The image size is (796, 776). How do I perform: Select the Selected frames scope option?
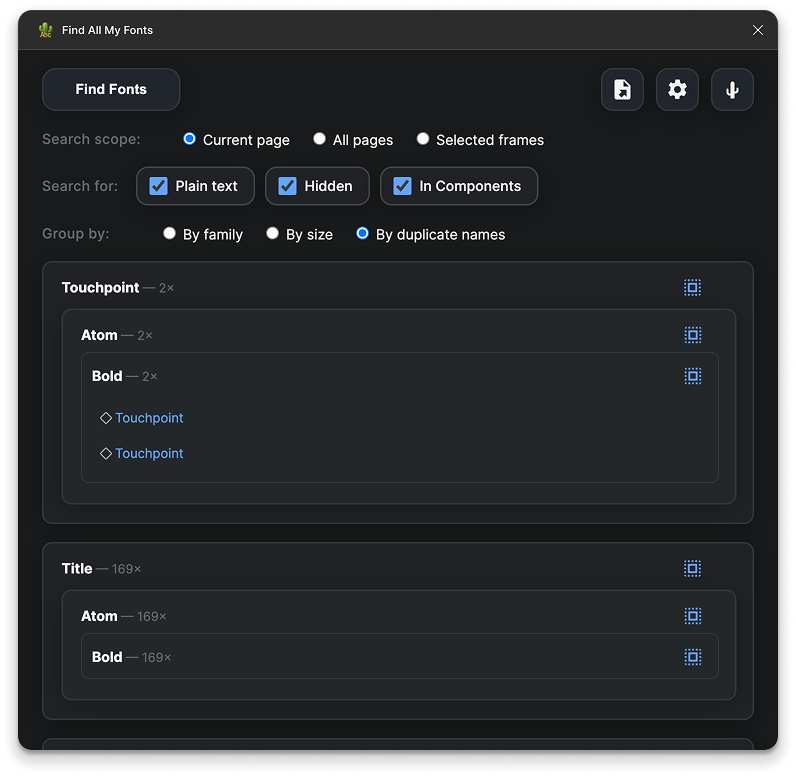[x=423, y=139]
